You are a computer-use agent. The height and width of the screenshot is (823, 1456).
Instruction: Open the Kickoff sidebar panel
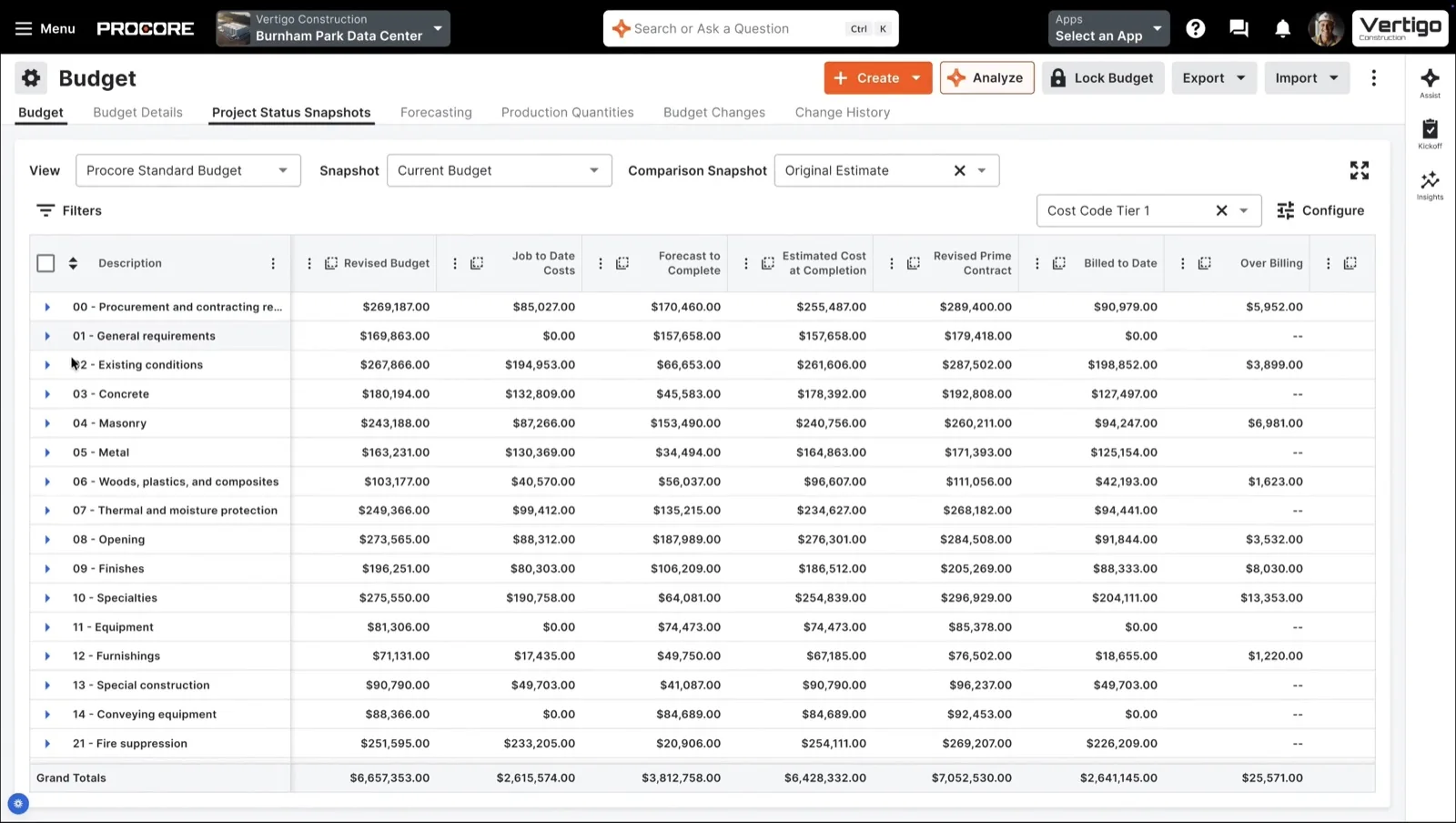click(1430, 134)
